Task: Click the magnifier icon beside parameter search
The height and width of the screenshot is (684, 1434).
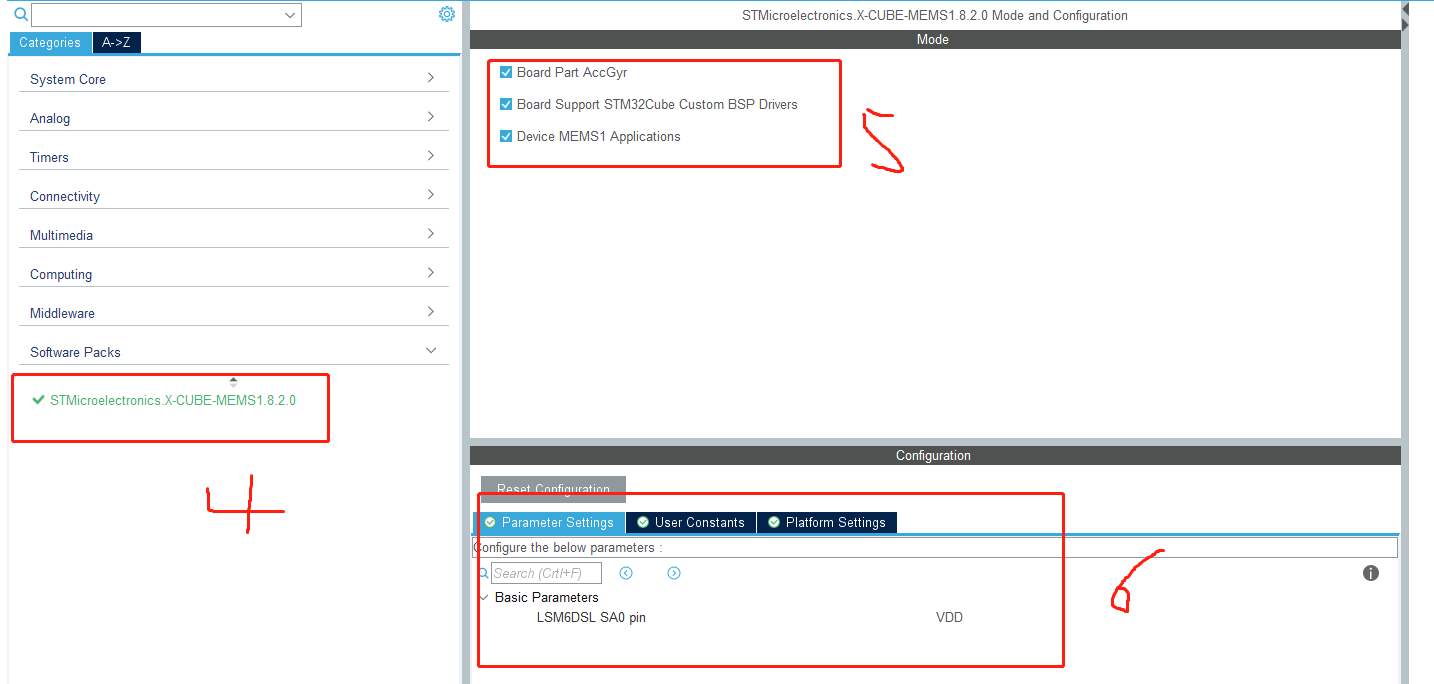Action: coord(483,573)
